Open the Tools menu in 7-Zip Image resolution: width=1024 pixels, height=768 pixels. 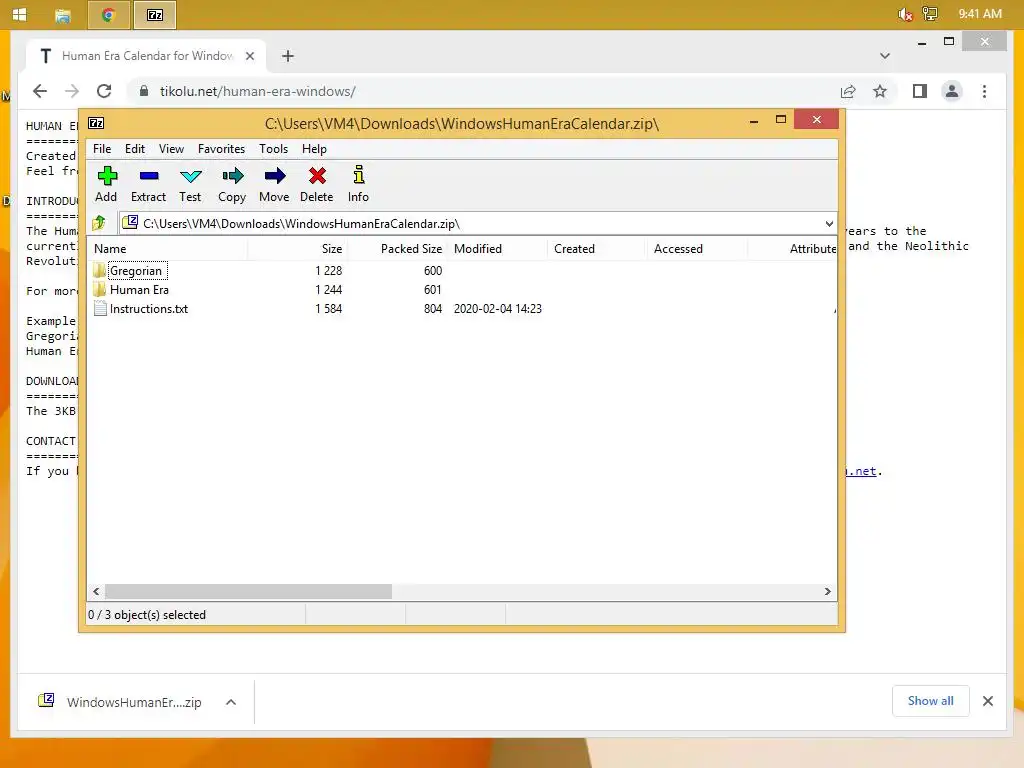(273, 149)
